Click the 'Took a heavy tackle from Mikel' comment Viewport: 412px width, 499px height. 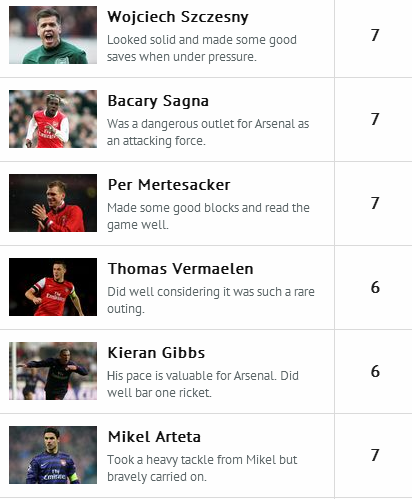click(202, 468)
